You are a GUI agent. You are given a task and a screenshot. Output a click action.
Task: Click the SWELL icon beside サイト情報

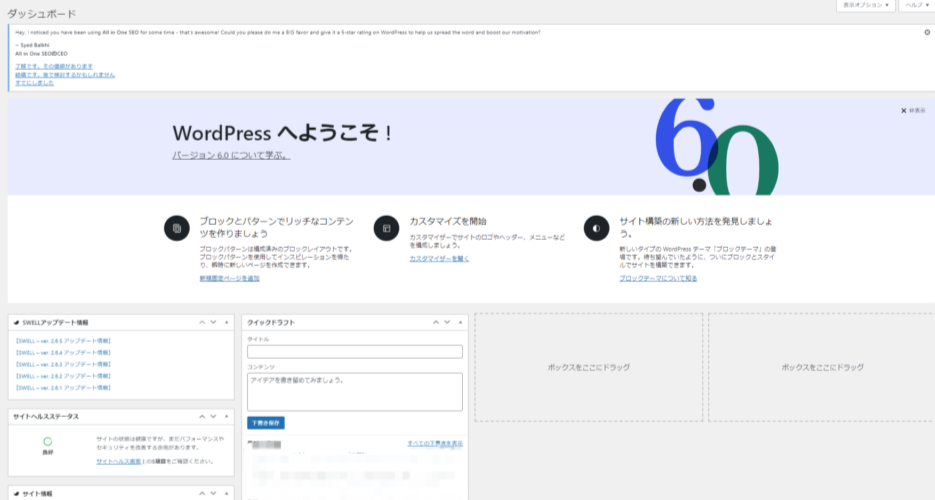point(17,493)
